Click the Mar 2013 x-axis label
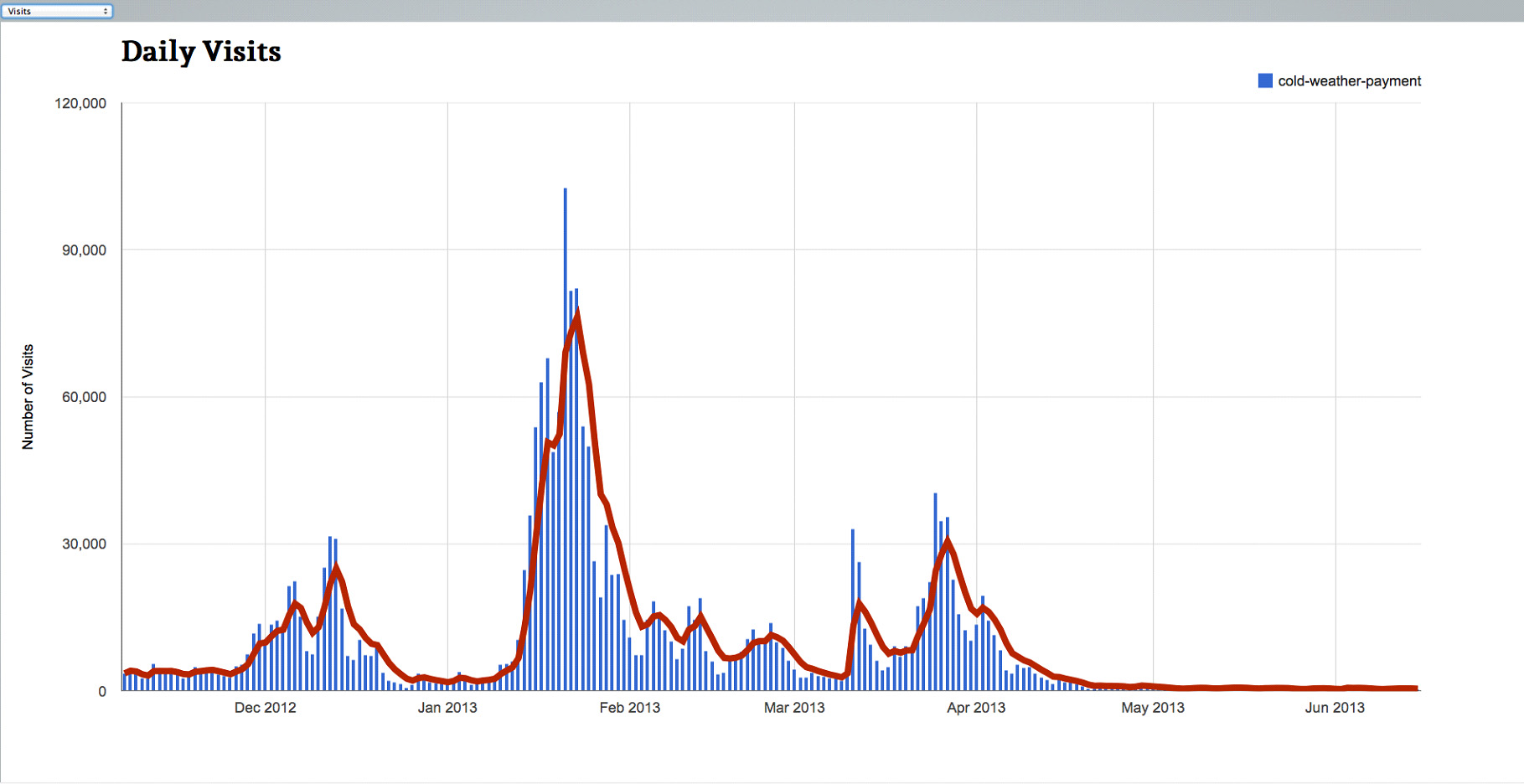 tap(794, 708)
